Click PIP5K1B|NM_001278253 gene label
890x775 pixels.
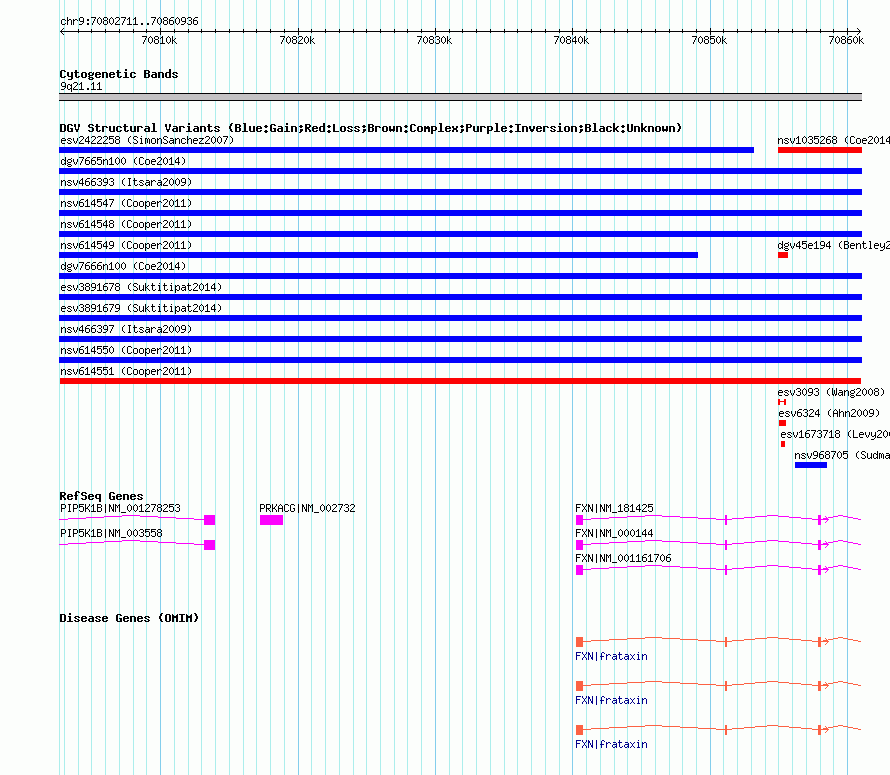120,508
